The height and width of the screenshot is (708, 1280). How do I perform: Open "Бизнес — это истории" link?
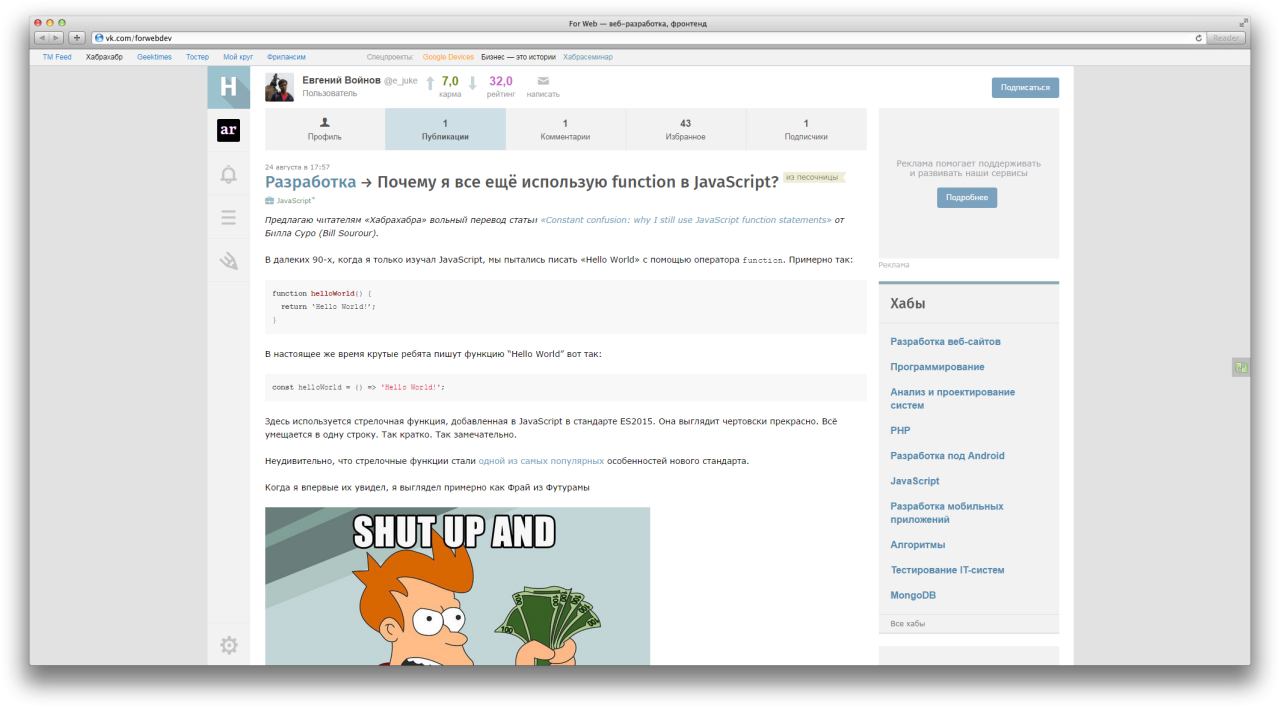pyautogui.click(x=519, y=57)
